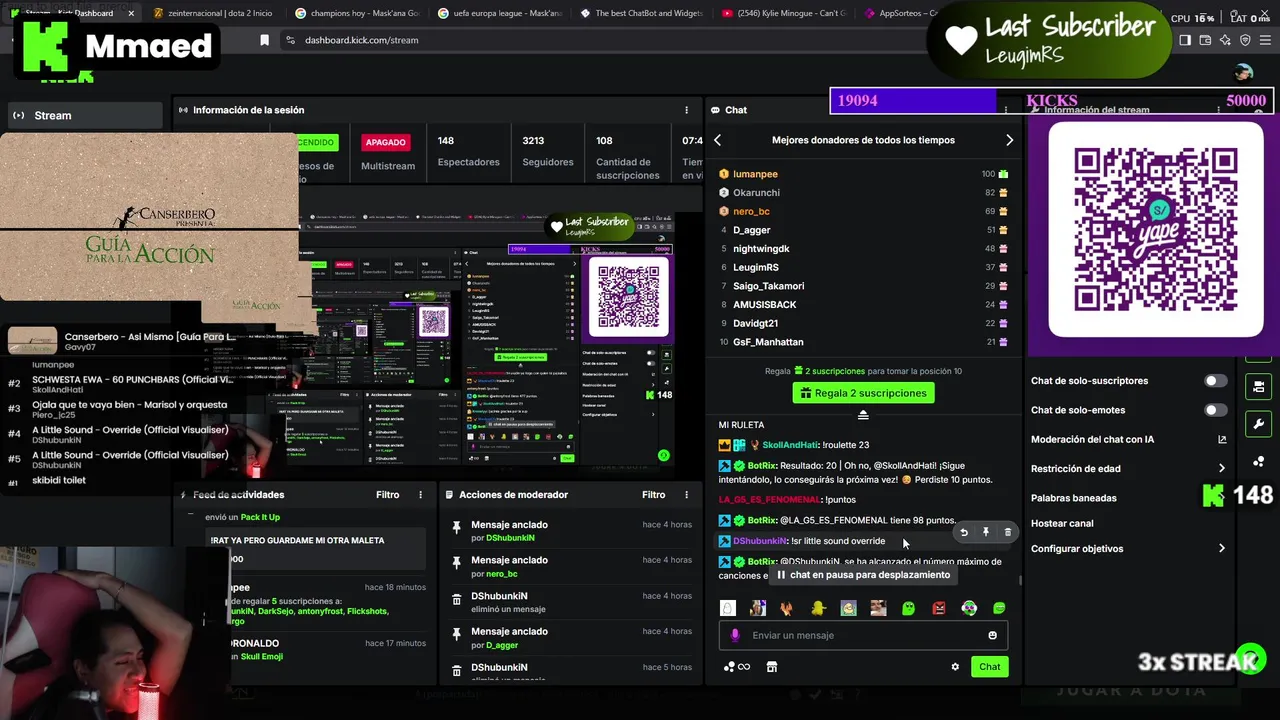
Task: Click the DShubunkiN link in first Mensaje anclado
Action: (x=510, y=538)
